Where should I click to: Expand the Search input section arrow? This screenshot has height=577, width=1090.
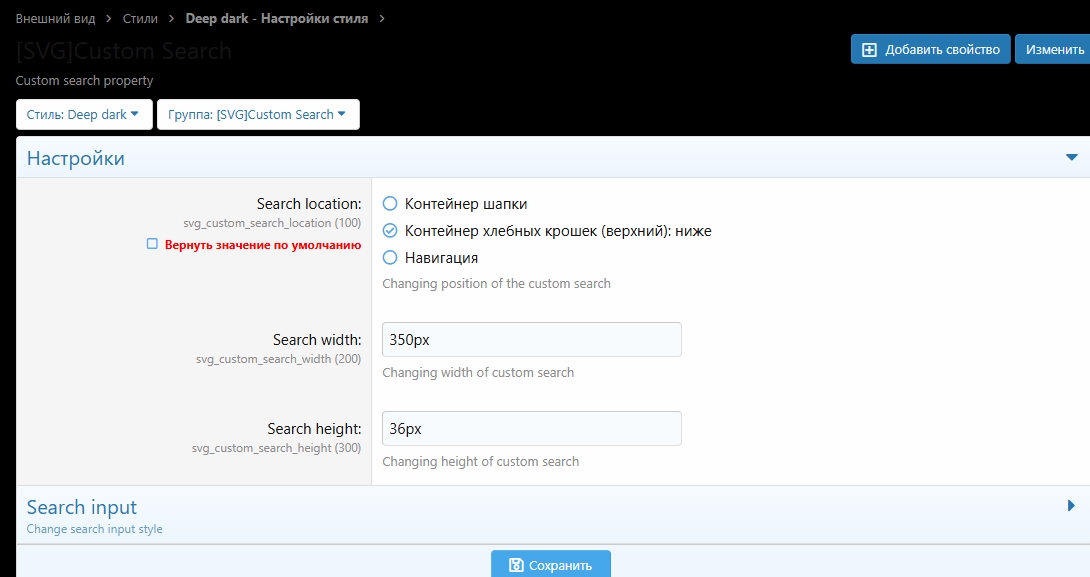click(1071, 505)
